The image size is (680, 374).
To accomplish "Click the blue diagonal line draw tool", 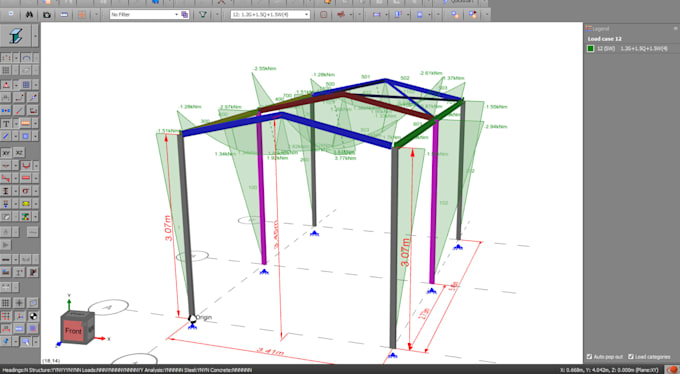I will coord(6,136).
